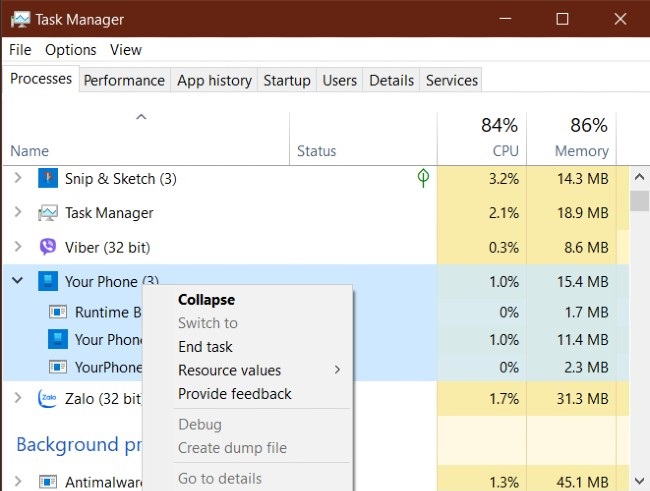
Task: Click the Your Phone child process icon
Action: 58,339
